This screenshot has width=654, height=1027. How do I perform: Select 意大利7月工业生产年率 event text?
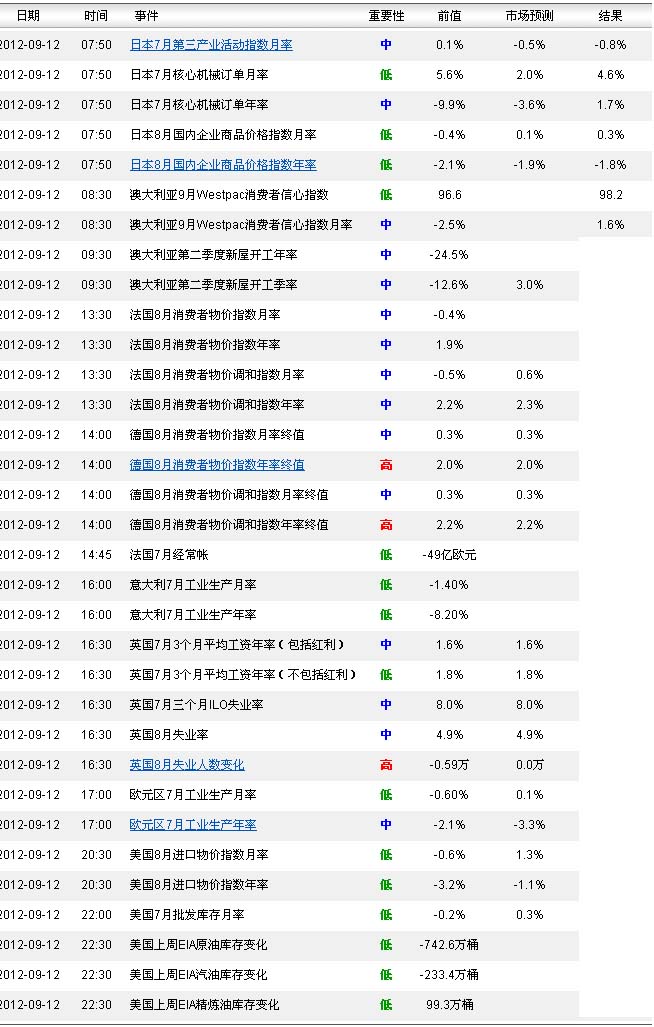[192, 615]
